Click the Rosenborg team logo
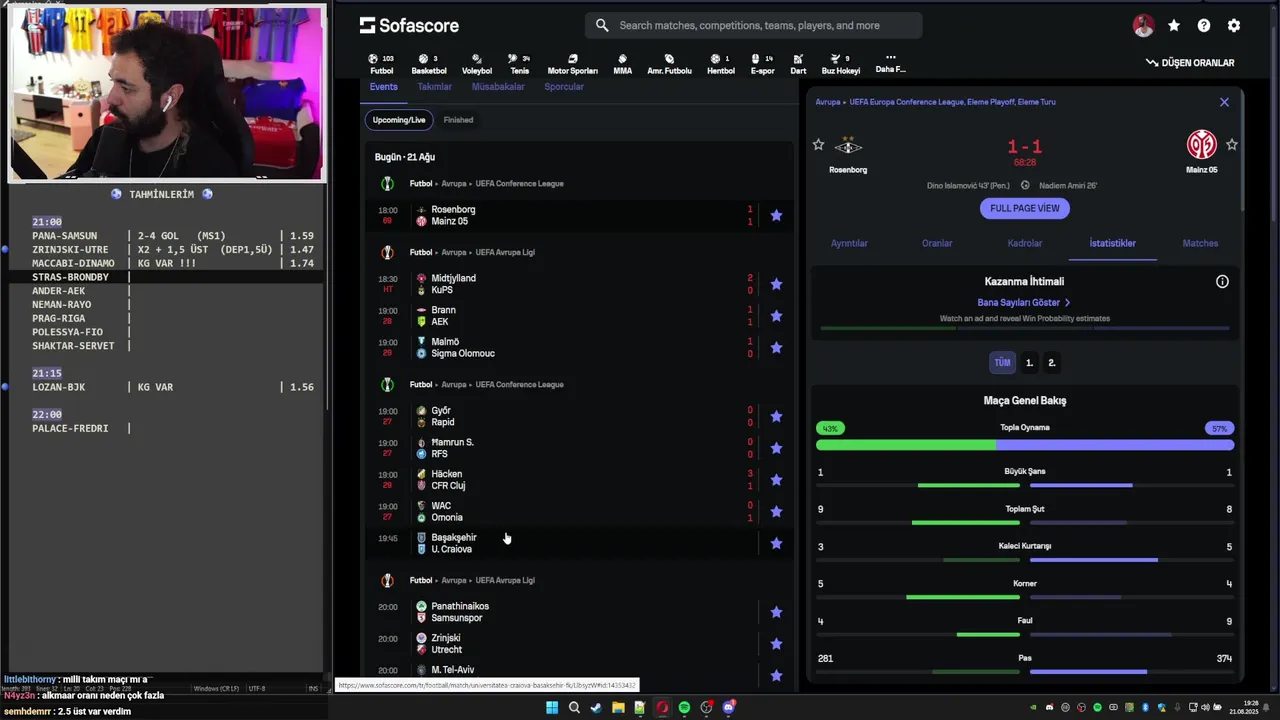This screenshot has height=720, width=1280. [x=848, y=146]
